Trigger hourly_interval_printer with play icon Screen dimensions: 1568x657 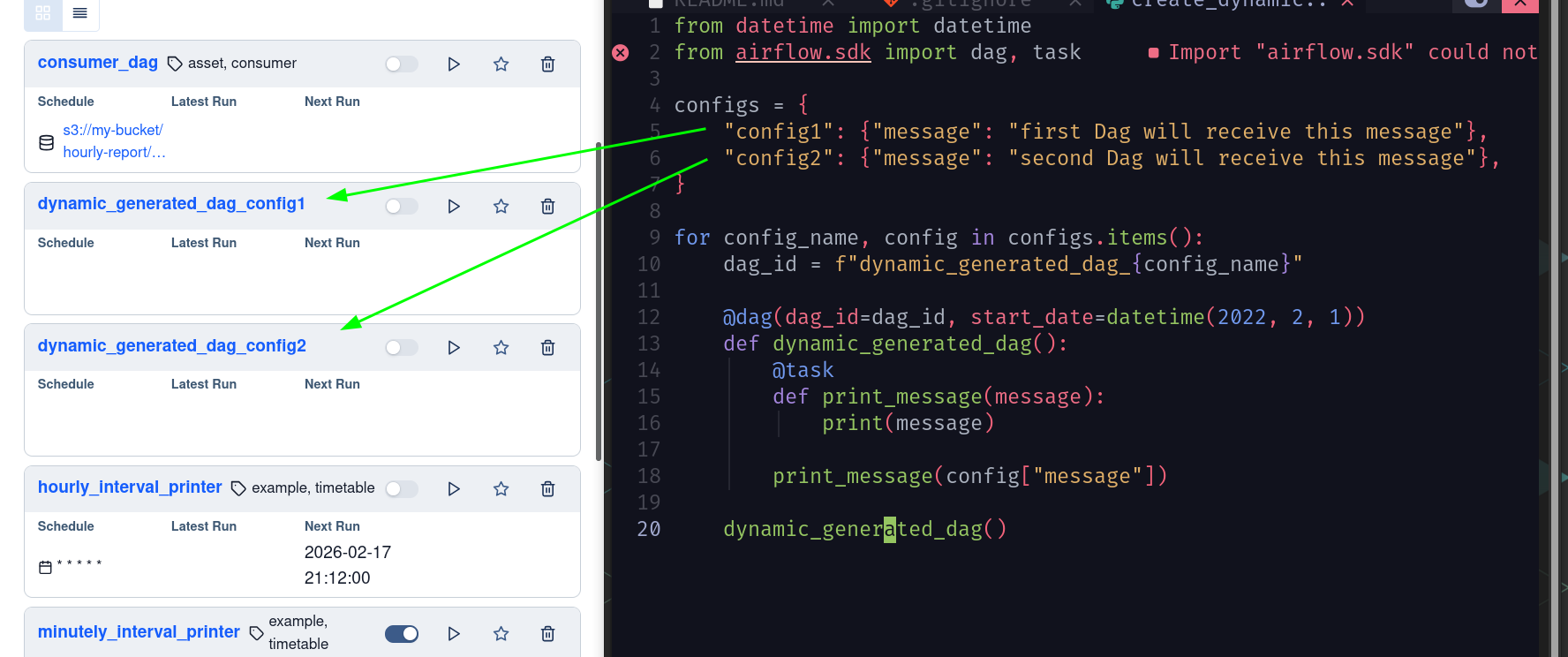tap(454, 489)
